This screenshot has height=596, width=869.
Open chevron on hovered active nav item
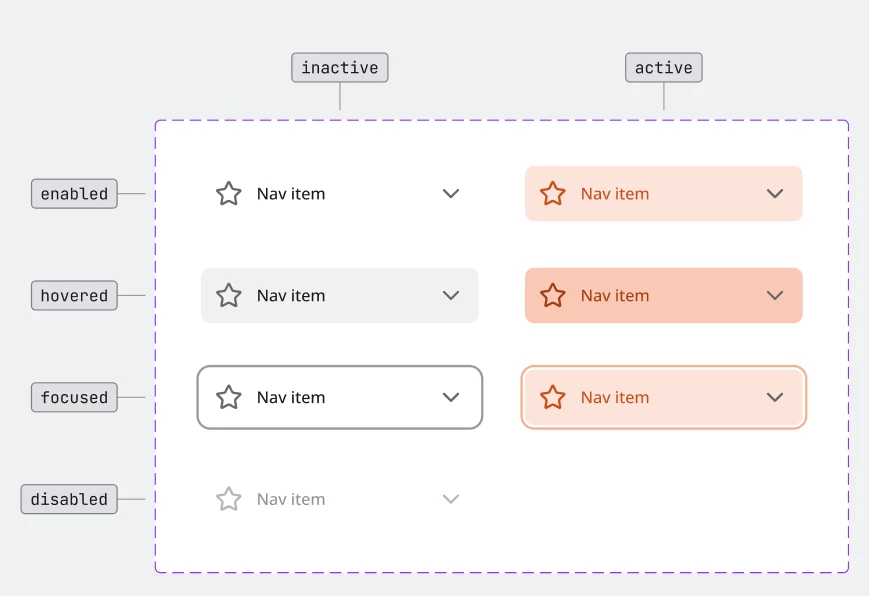(x=775, y=296)
